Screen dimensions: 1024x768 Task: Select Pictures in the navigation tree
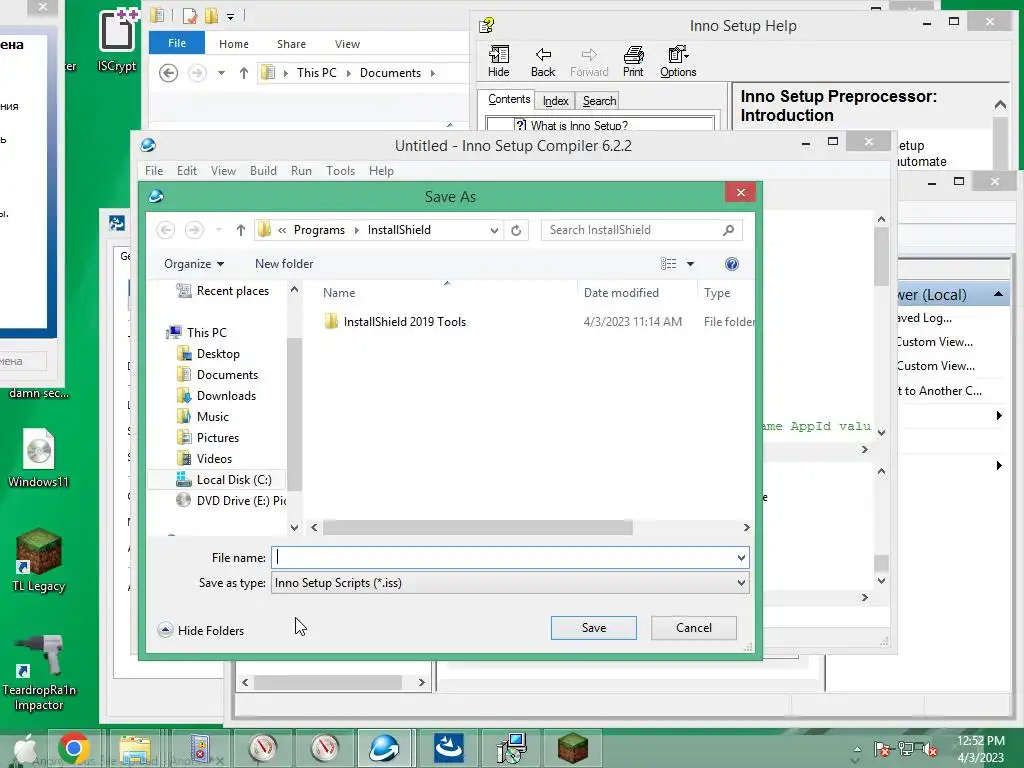pos(217,437)
